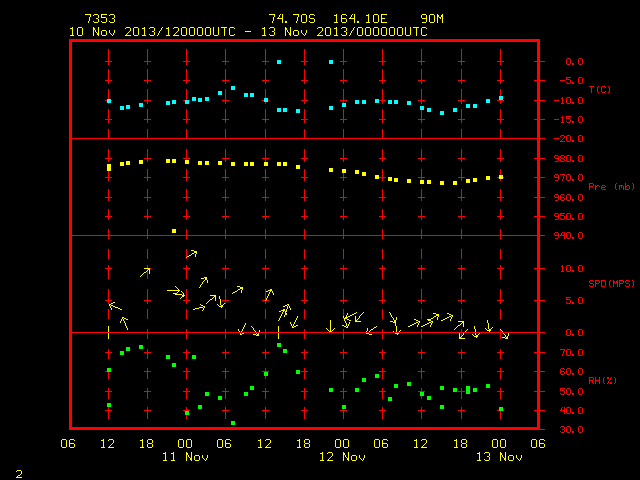Click the Pre (mb) pressure axis label
This screenshot has height=480, width=640.
click(611, 187)
